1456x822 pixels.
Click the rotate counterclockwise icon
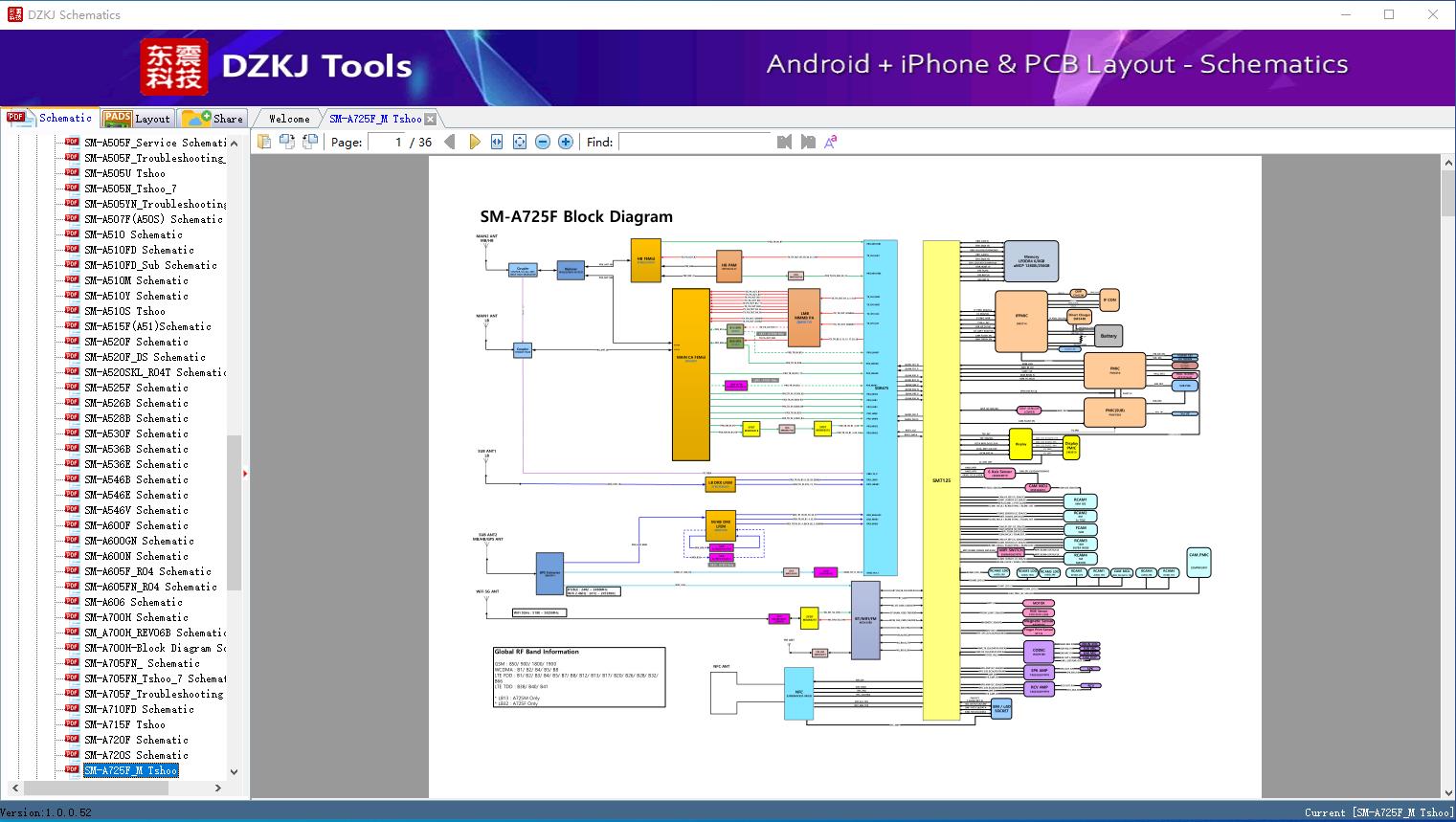pyautogui.click(x=287, y=142)
